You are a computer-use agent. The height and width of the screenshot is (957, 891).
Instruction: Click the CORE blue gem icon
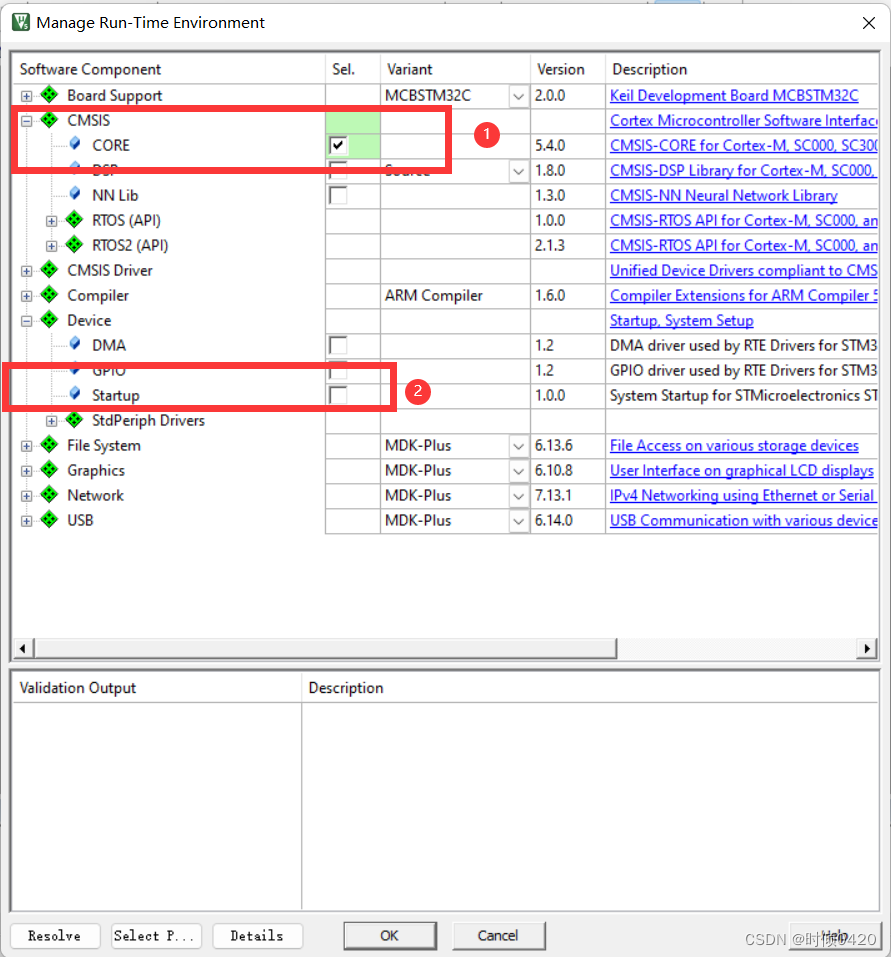[75, 144]
